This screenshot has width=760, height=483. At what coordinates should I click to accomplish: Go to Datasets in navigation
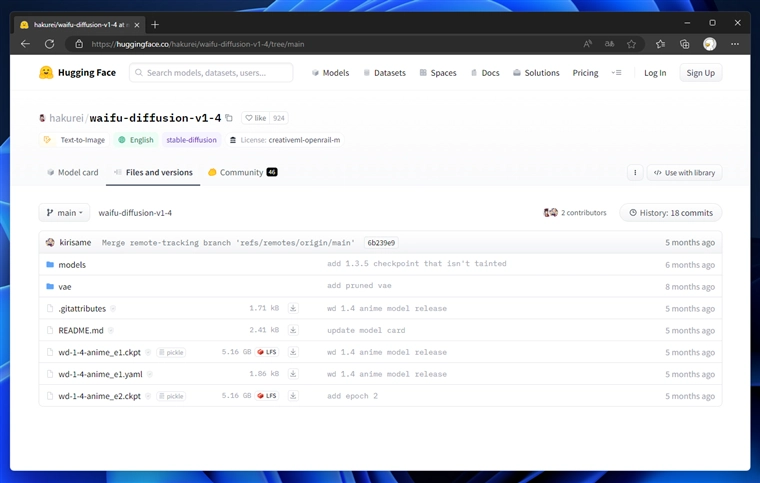(385, 73)
